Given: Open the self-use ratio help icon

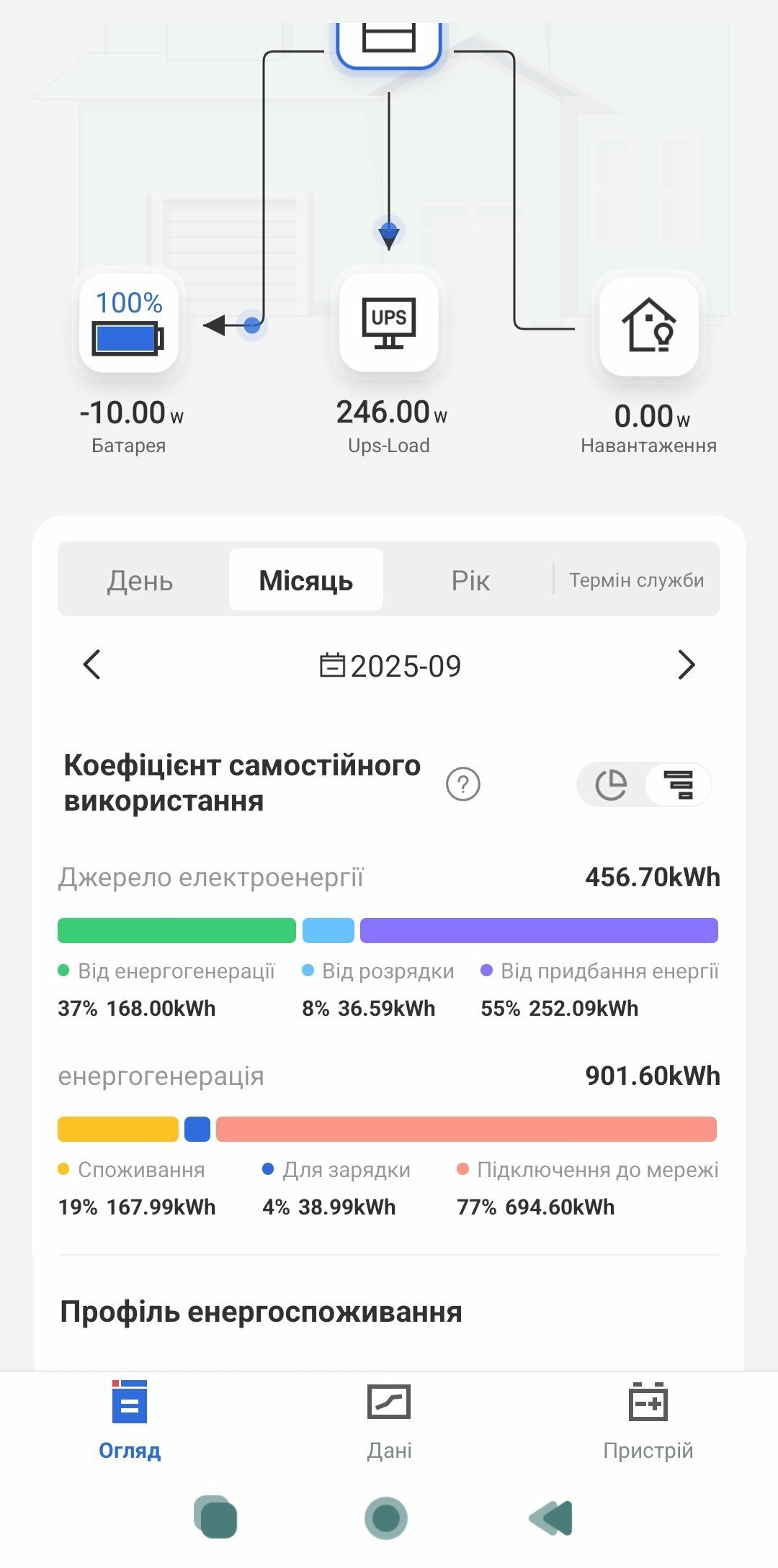Looking at the screenshot, I should tap(463, 784).
